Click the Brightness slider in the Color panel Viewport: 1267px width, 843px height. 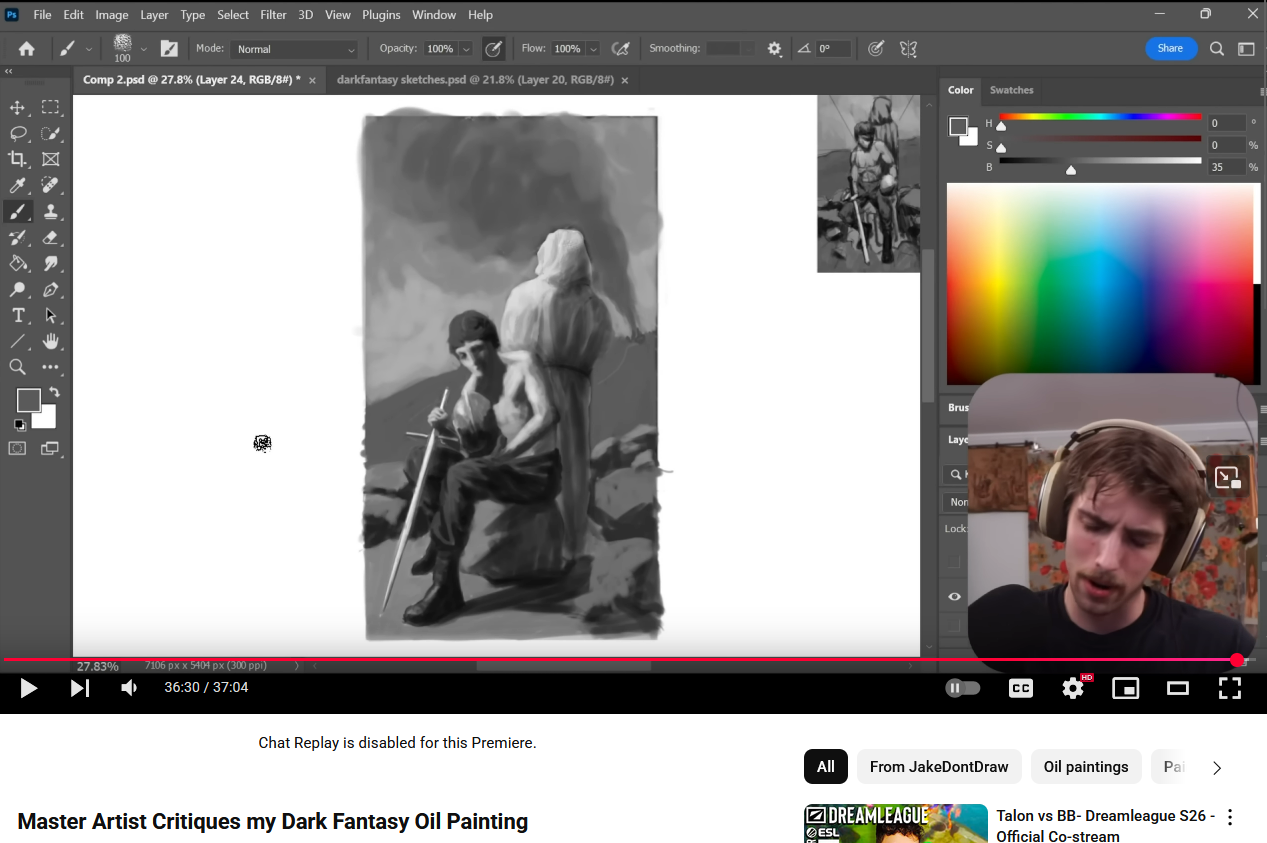click(x=1100, y=160)
